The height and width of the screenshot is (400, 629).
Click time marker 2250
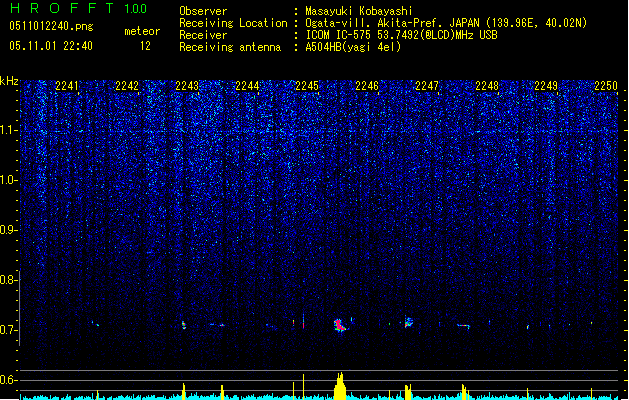coord(606,85)
